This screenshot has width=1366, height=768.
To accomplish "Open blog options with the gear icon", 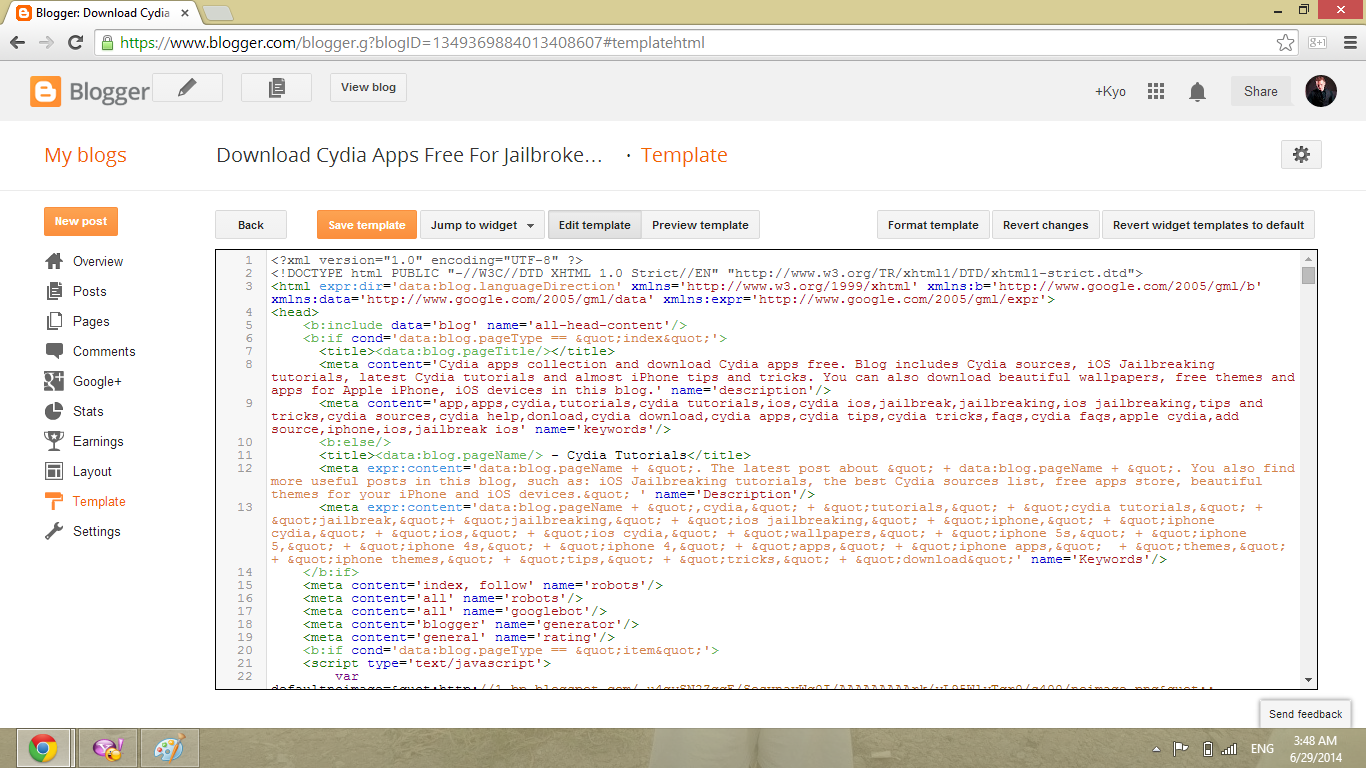I will click(1300, 155).
